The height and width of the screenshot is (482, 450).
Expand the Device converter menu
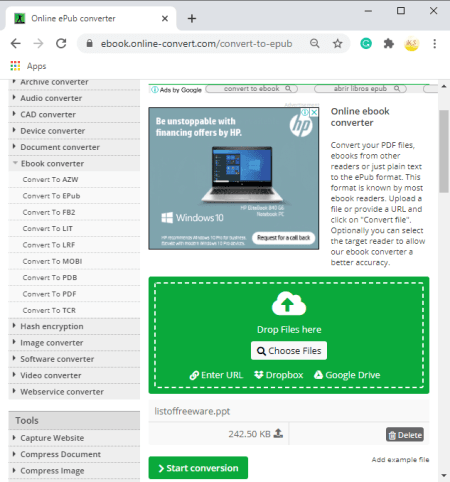click(74, 131)
